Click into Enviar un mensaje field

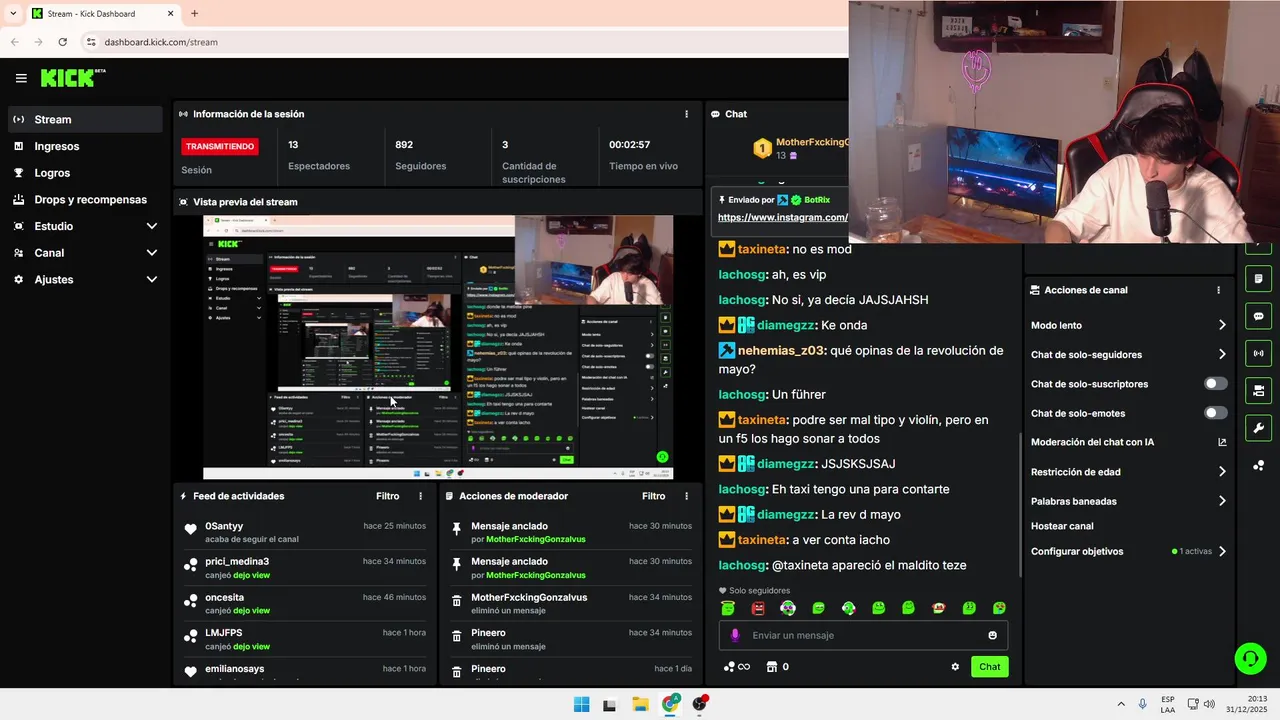pos(863,635)
